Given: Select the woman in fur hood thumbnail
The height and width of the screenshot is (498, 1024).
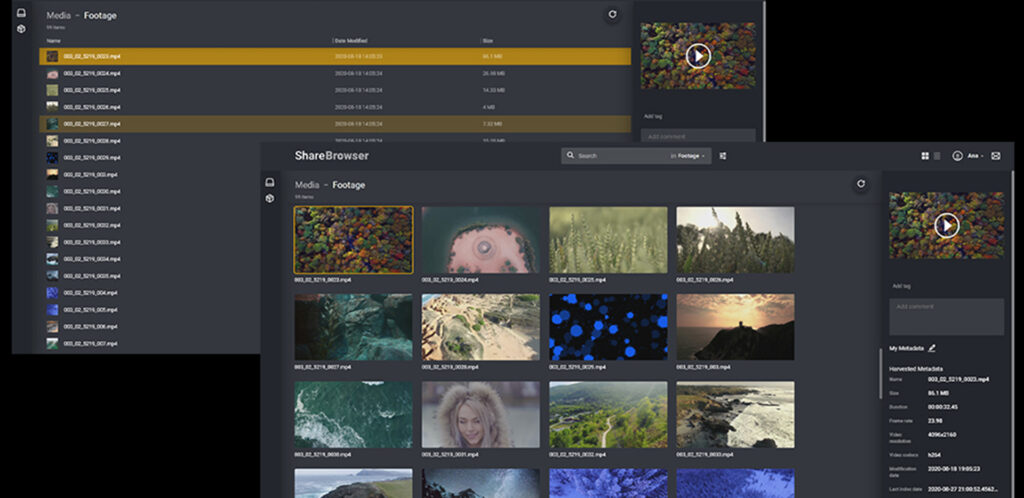Looking at the screenshot, I should click(481, 414).
